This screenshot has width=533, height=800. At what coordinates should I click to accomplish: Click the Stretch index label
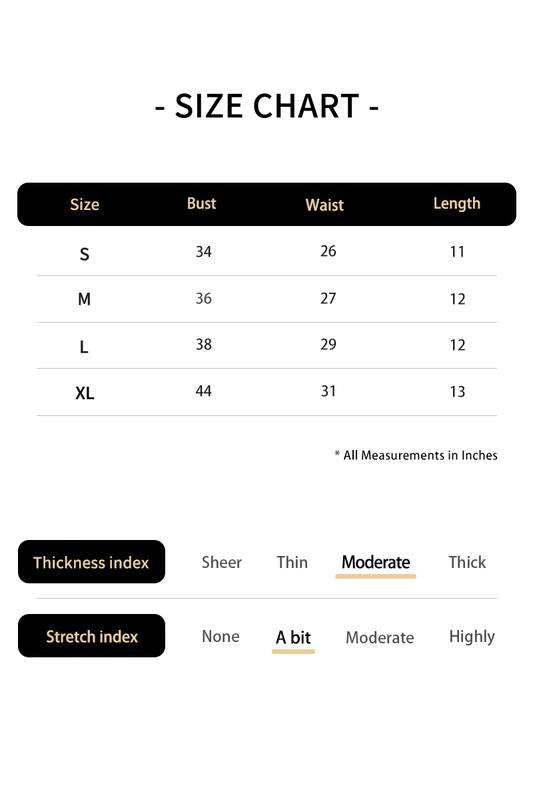(91, 636)
